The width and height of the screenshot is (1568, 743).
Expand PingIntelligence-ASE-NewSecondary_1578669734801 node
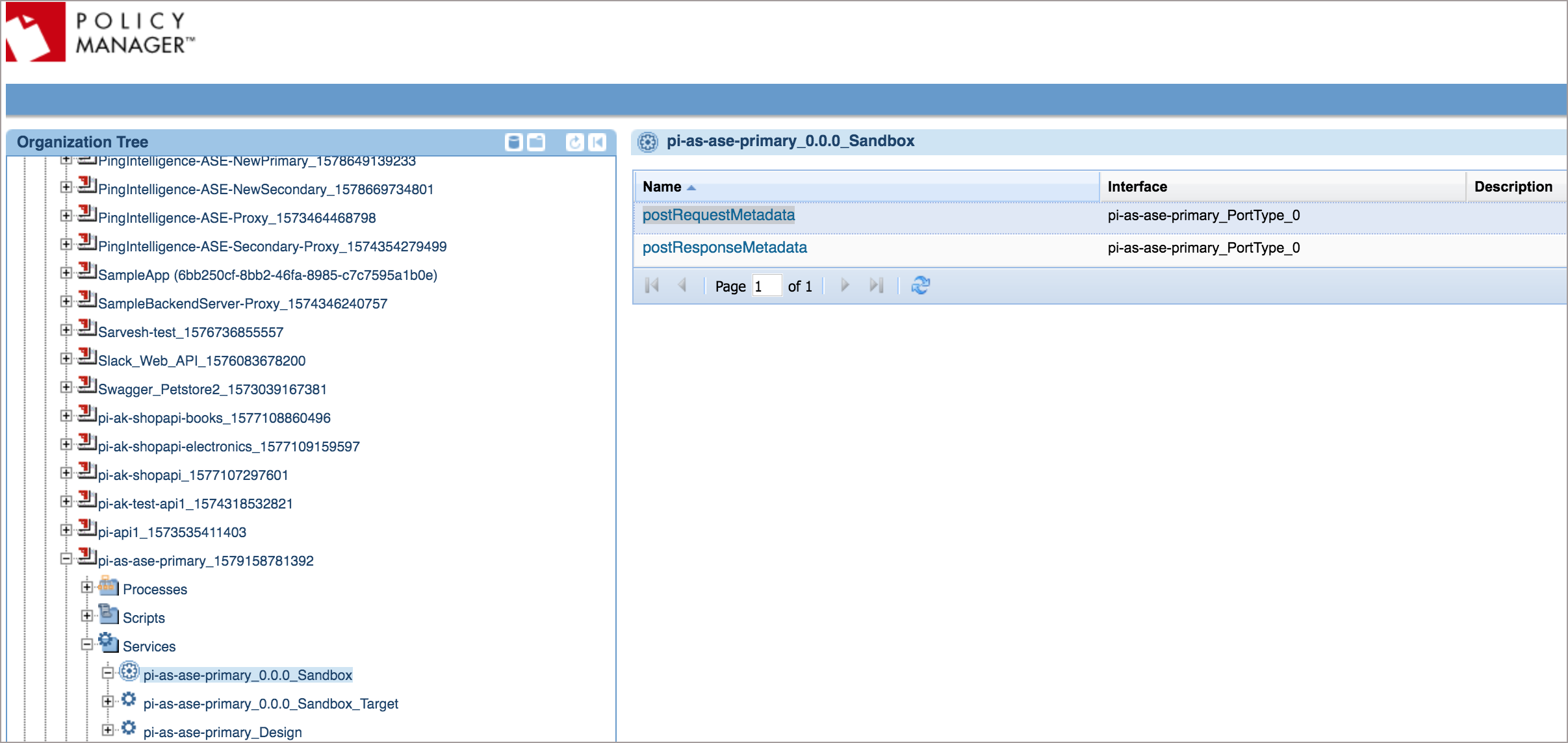(x=66, y=187)
